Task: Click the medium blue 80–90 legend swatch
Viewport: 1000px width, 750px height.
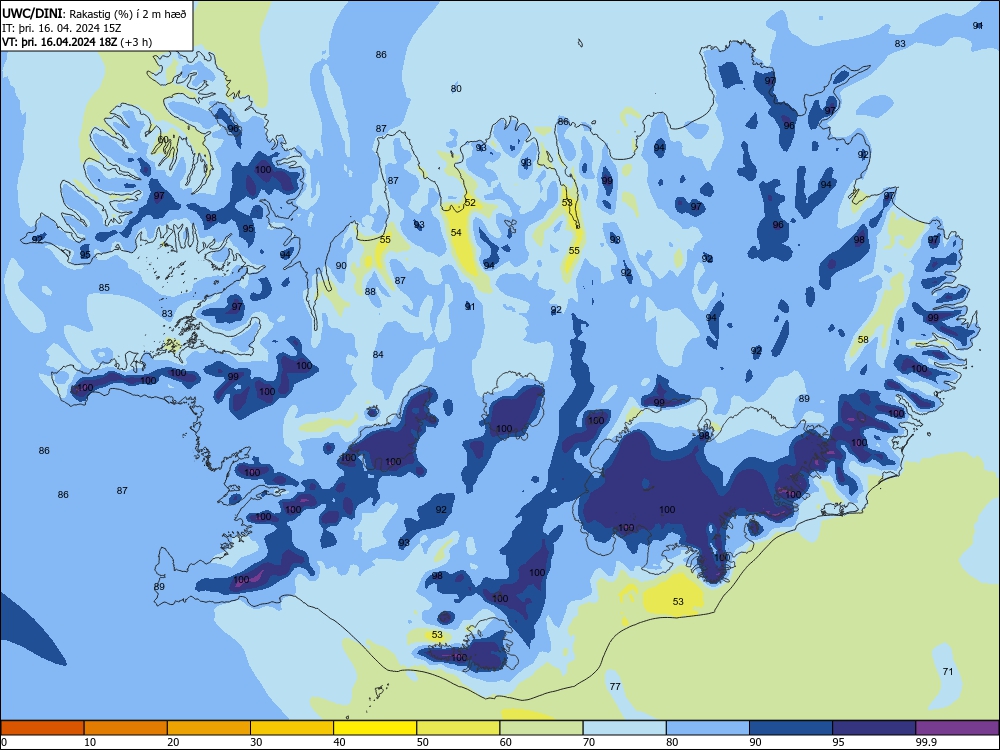Action: 708,728
